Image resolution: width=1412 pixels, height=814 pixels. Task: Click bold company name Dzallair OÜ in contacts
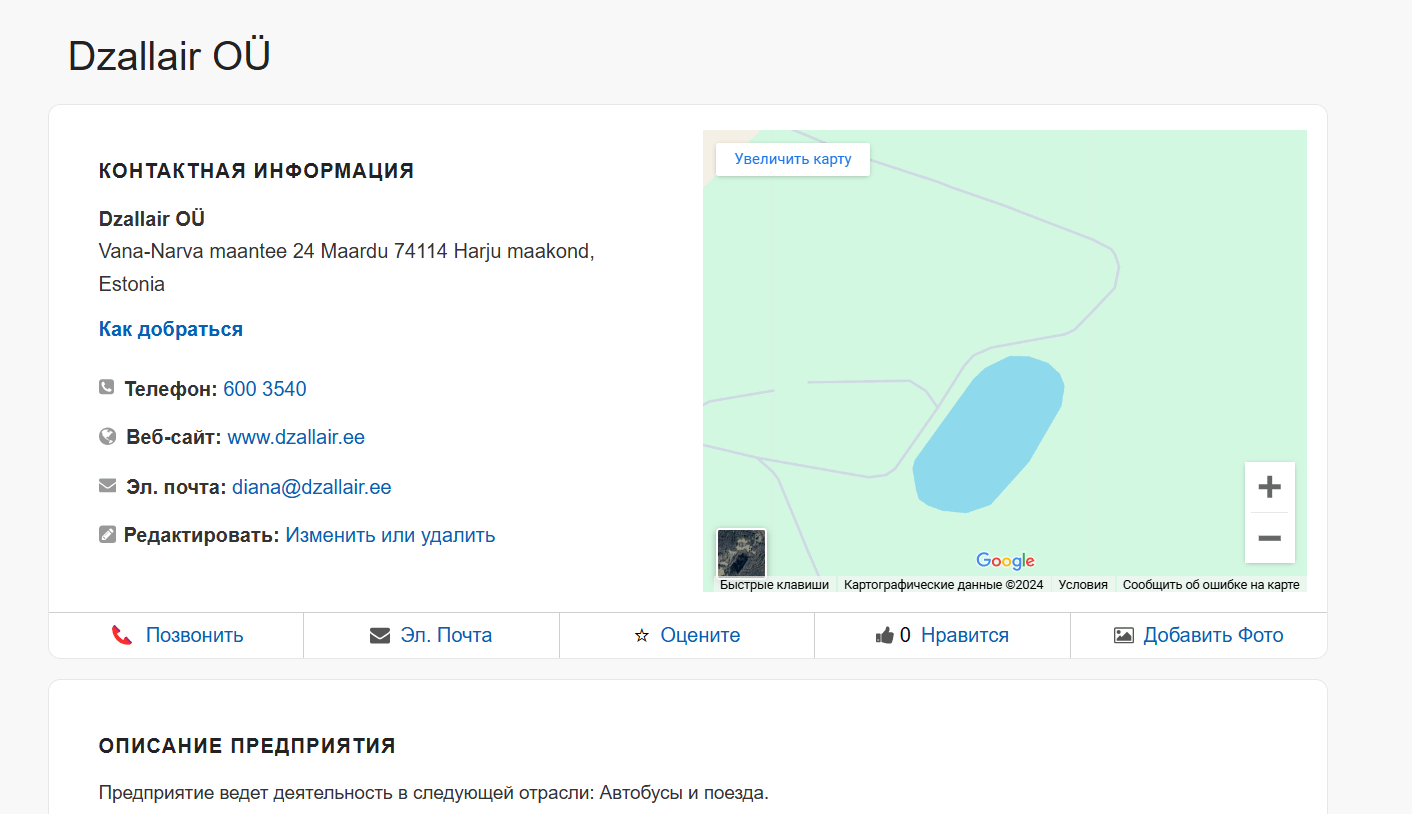152,219
